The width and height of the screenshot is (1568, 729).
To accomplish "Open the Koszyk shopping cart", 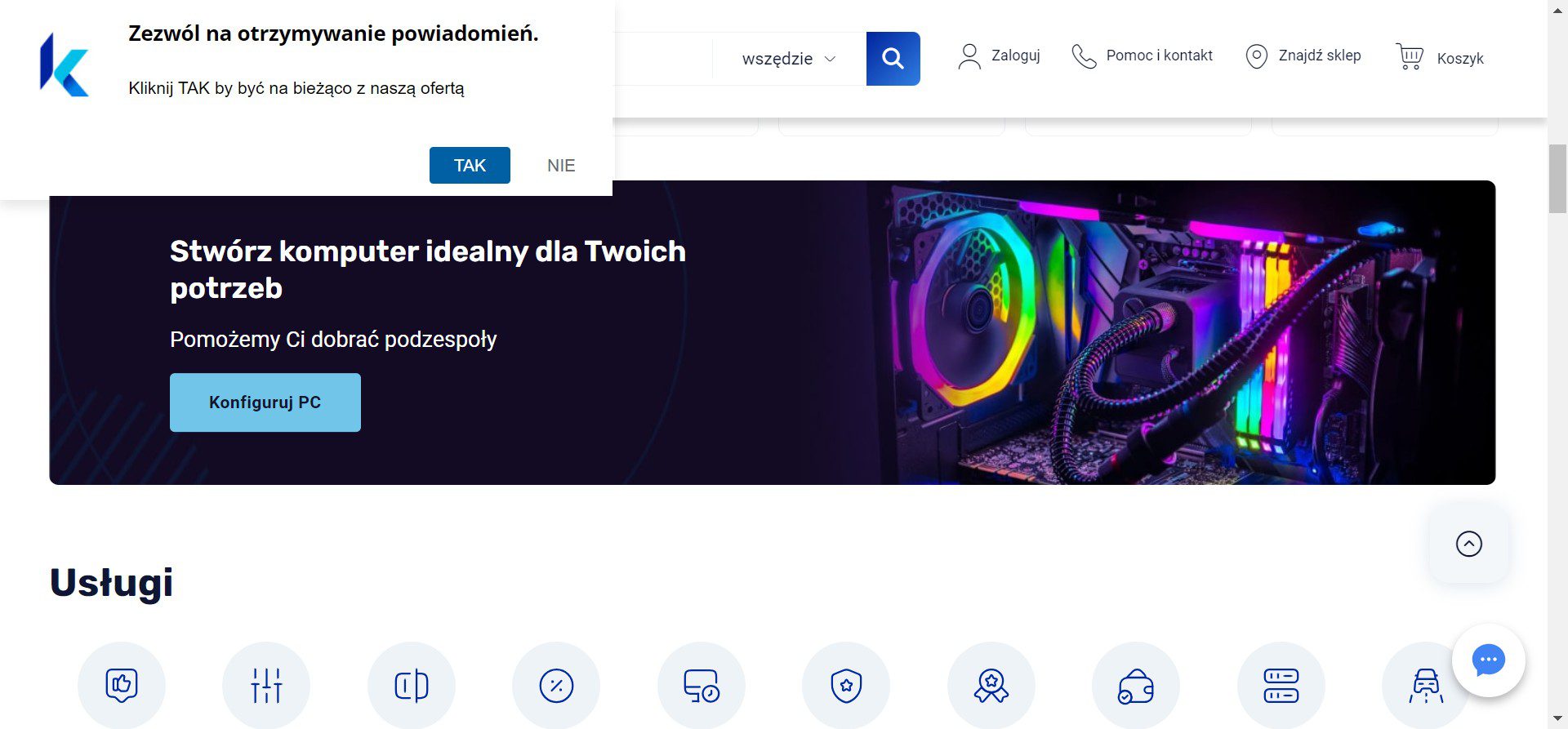I will (1440, 57).
